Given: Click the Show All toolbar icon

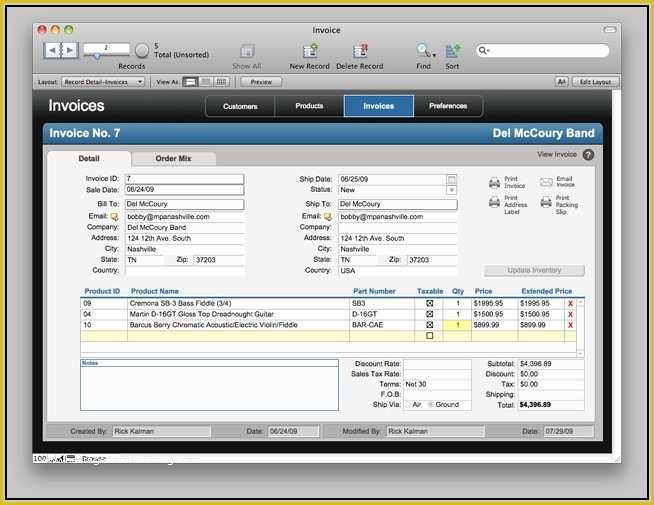Looking at the screenshot, I should (247, 52).
